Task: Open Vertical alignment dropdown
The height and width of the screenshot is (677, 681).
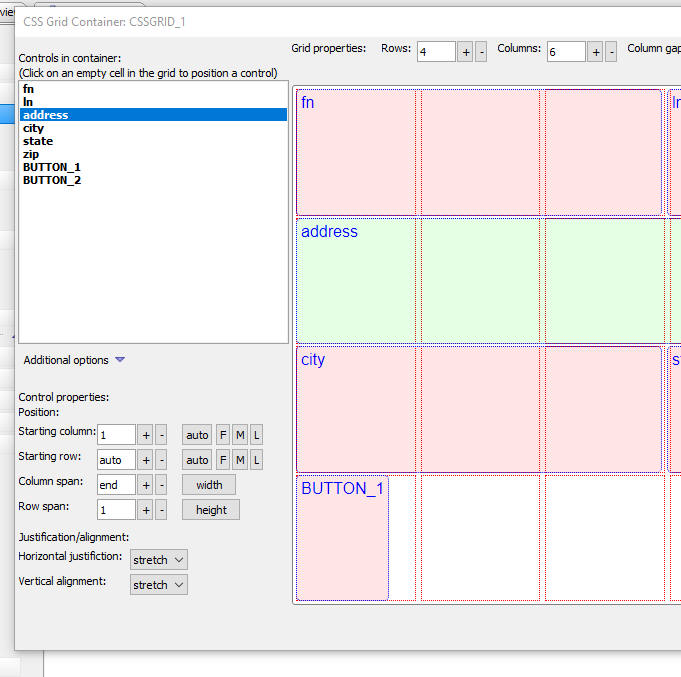Action: click(159, 585)
